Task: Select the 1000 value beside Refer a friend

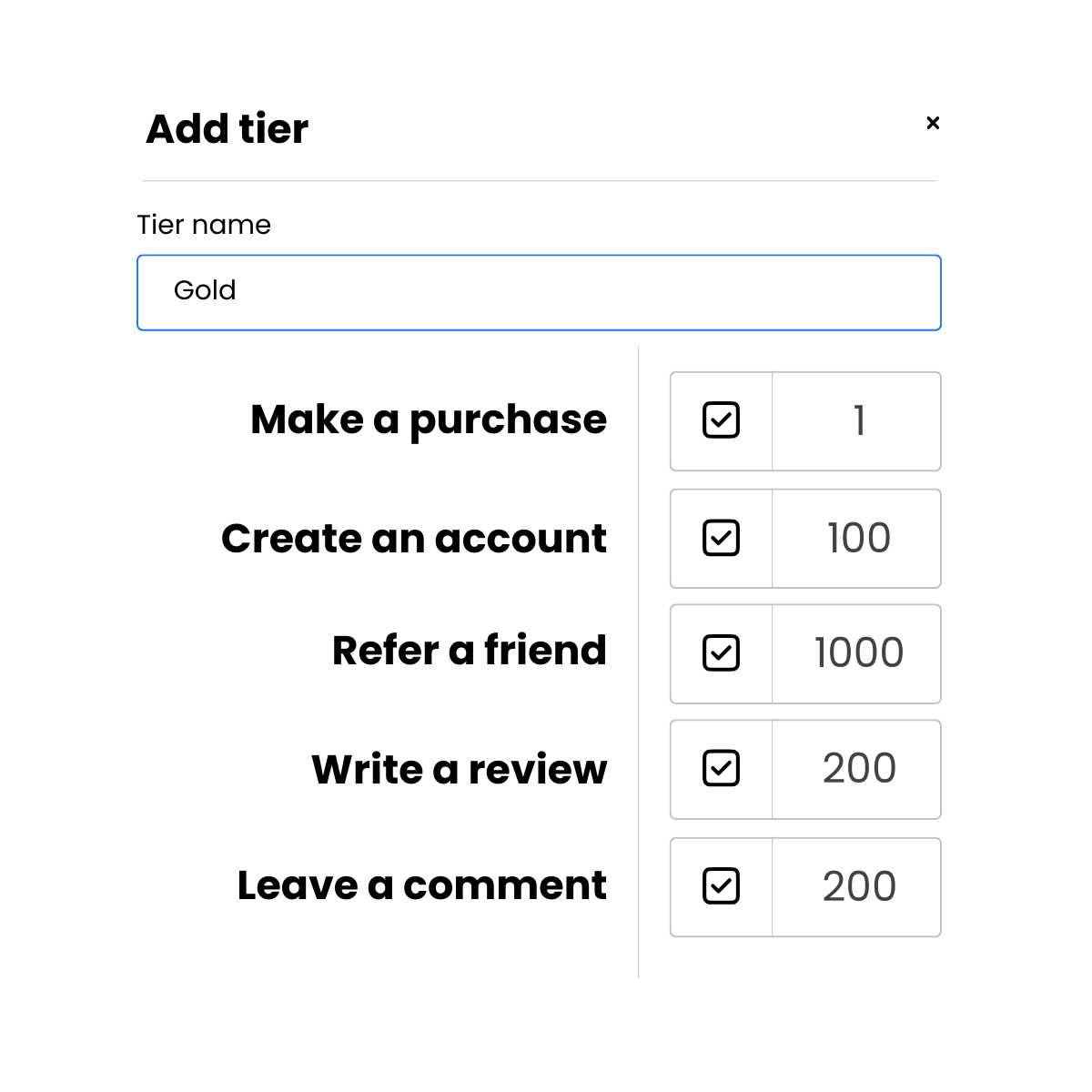Action: click(x=856, y=653)
